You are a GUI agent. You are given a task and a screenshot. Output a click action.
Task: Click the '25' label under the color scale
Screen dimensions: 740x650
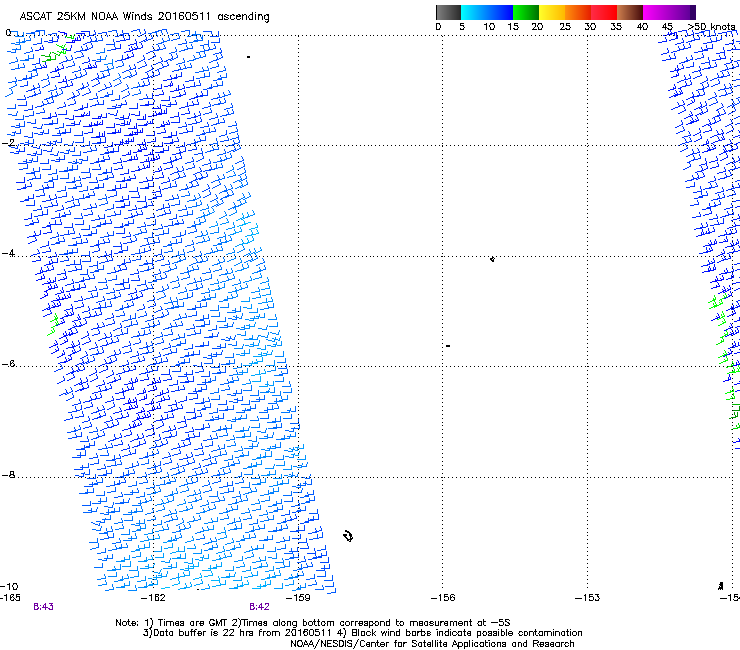[x=565, y=27]
